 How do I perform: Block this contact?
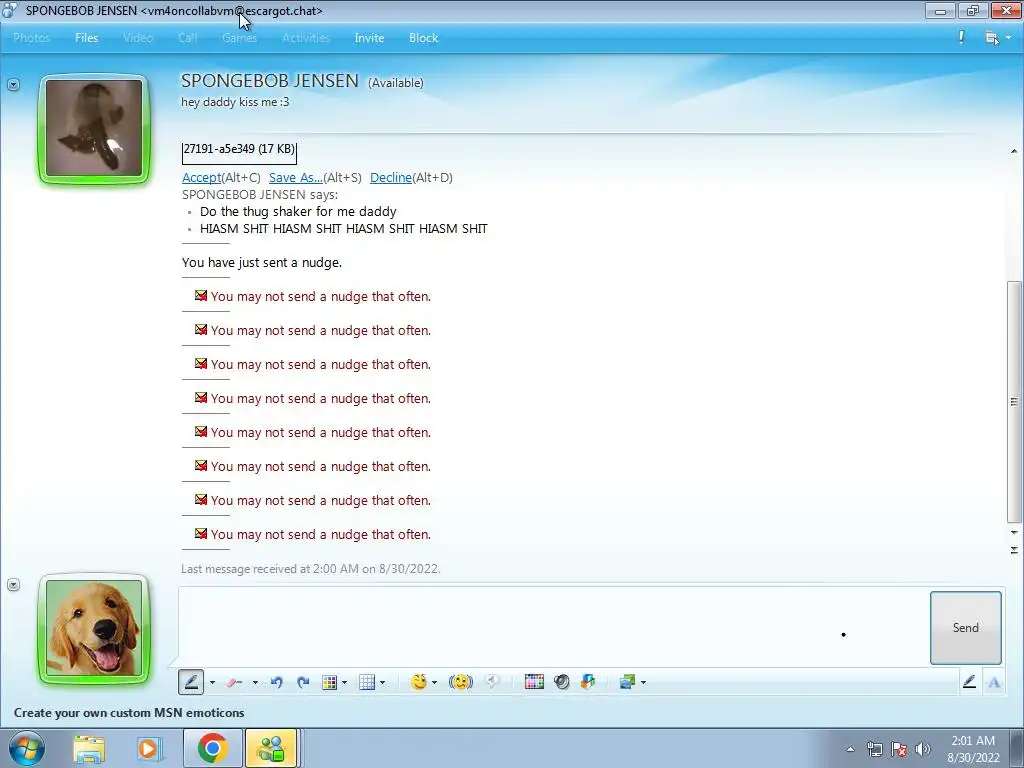[423, 38]
